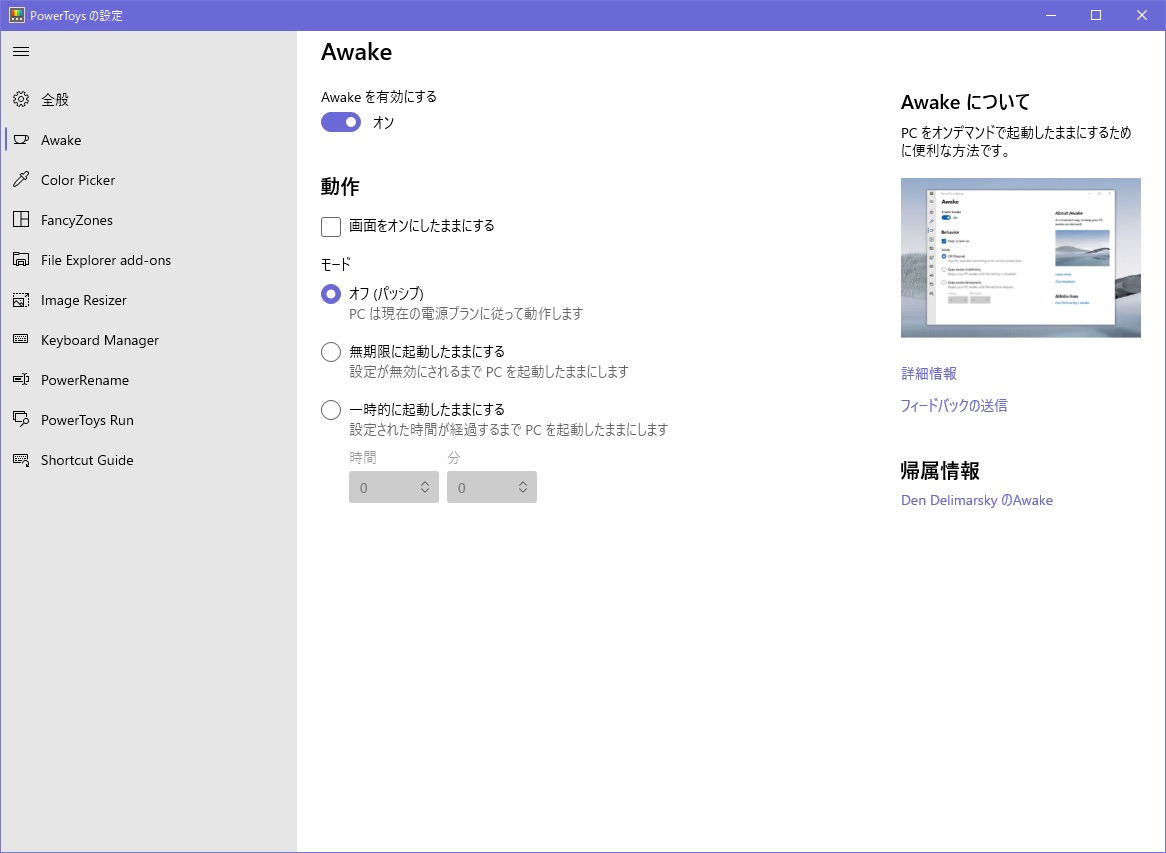Show Keyboard Manager settings
Viewport: 1166px width, 853px height.
coord(149,340)
